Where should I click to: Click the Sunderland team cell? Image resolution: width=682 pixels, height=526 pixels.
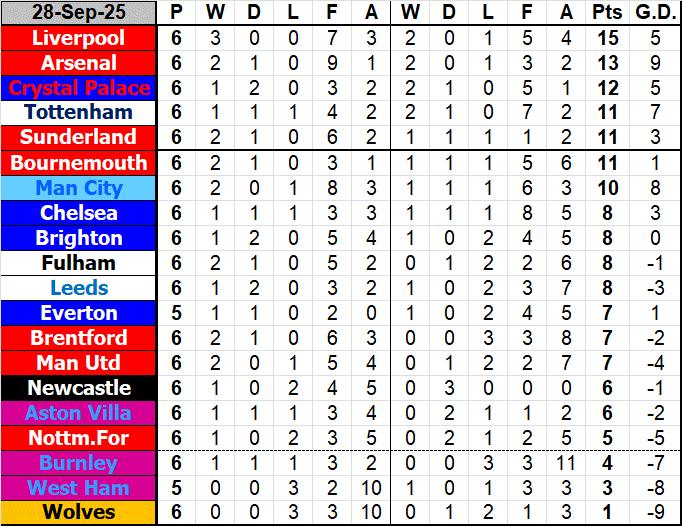(79, 137)
